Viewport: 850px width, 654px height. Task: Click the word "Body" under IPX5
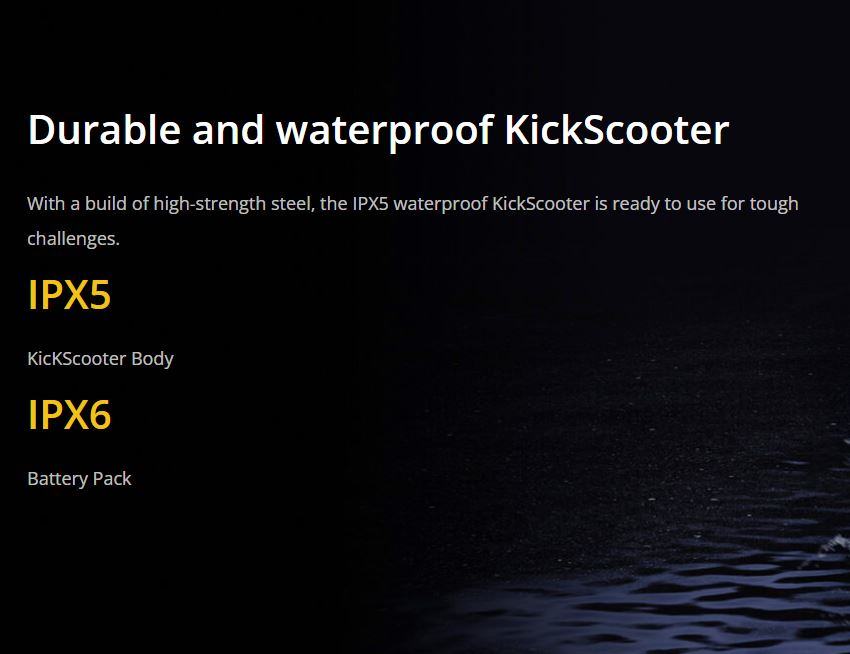coord(152,358)
